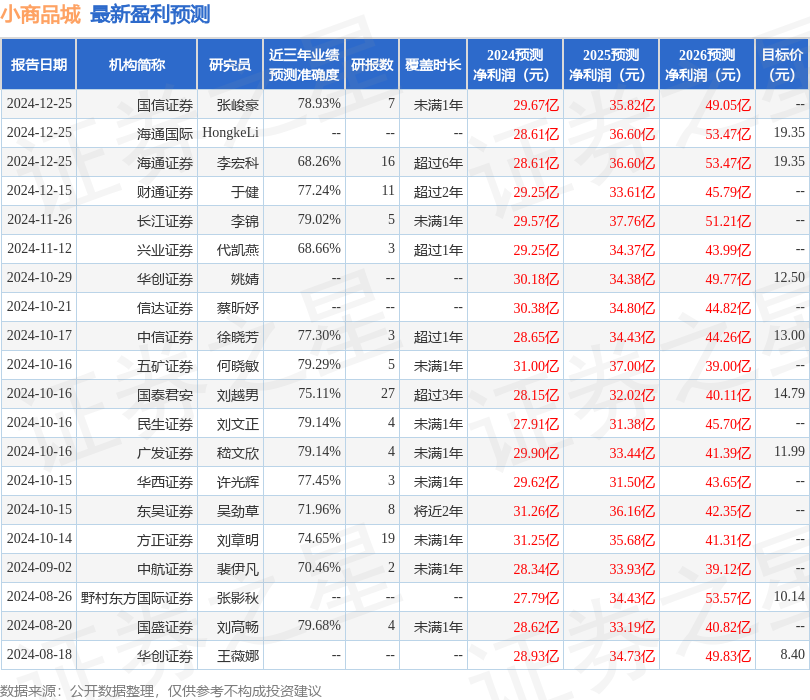
Task: Click coverage duration 超过6年
Action: pos(438,163)
